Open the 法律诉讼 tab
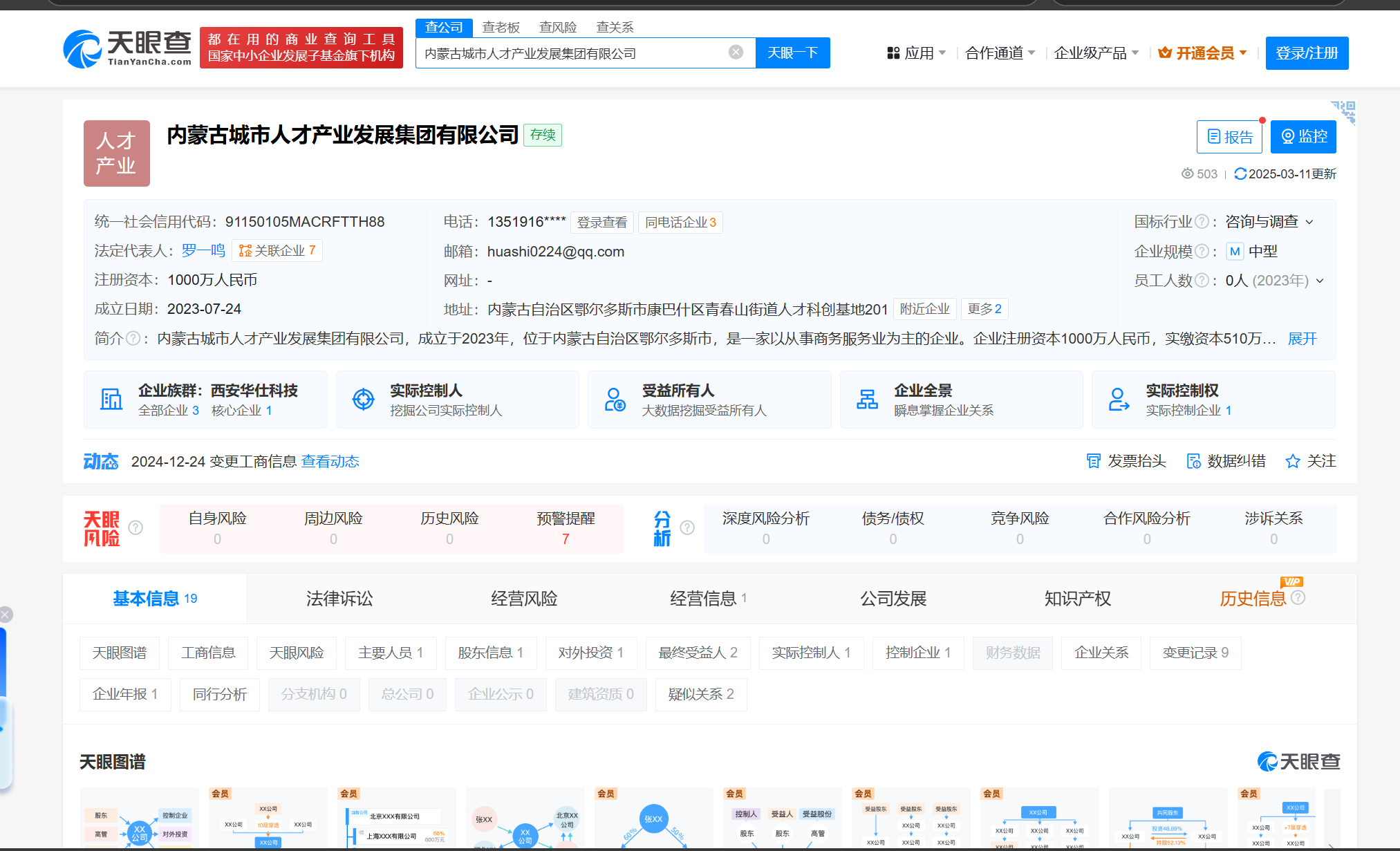The height and width of the screenshot is (851, 1400). tap(339, 599)
